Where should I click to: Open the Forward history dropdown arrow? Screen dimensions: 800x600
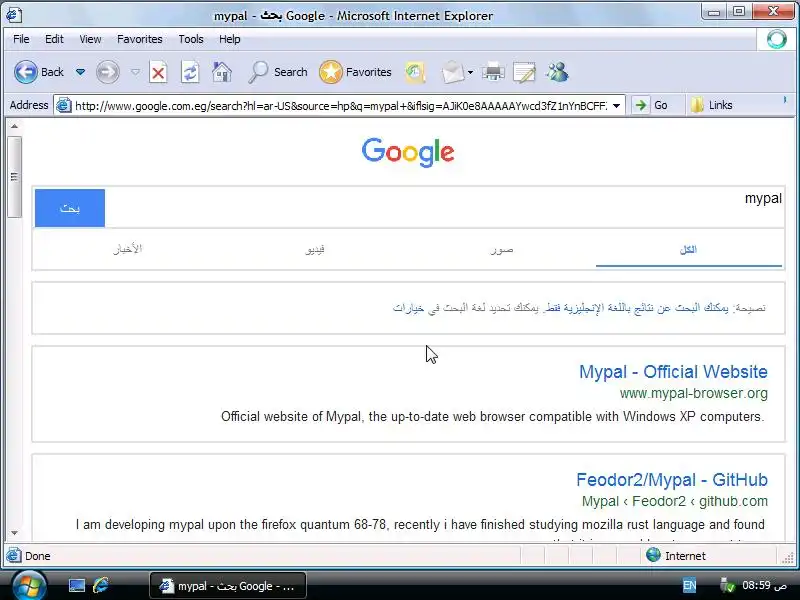(x=135, y=72)
